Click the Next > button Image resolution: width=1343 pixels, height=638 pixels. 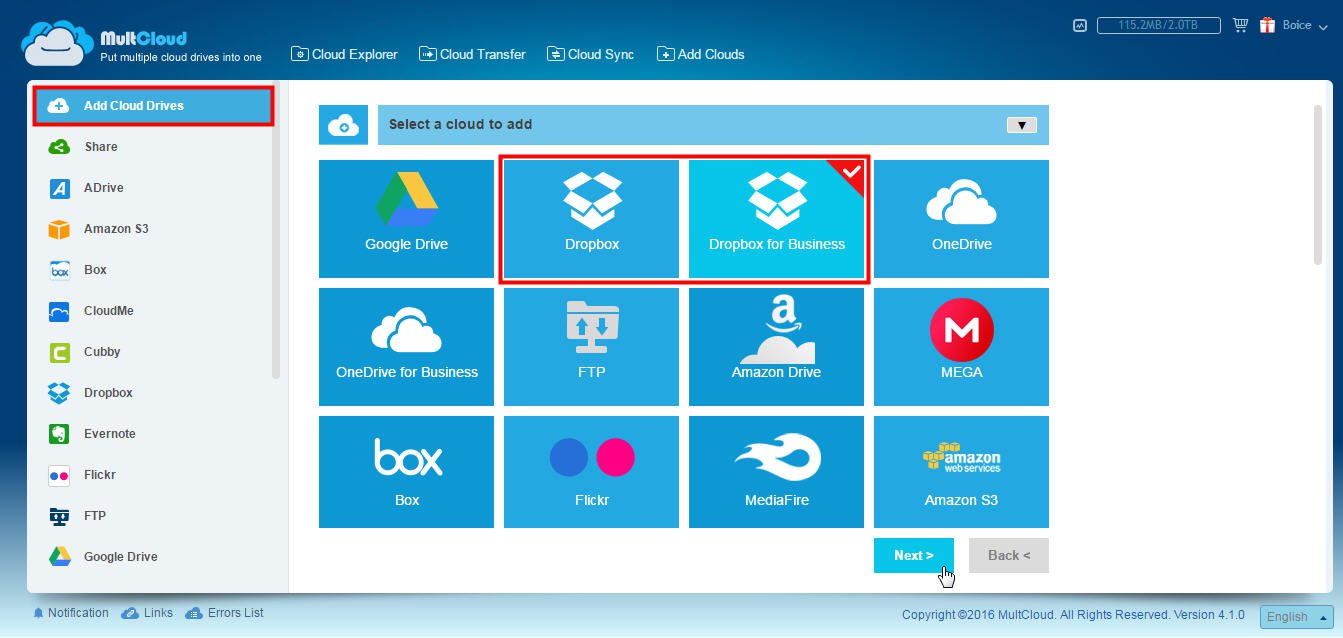[914, 556]
